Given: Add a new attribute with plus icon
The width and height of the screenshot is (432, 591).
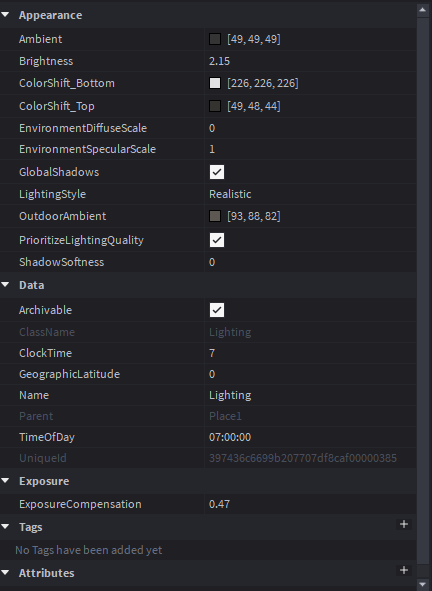Looking at the screenshot, I should tap(404, 570).
